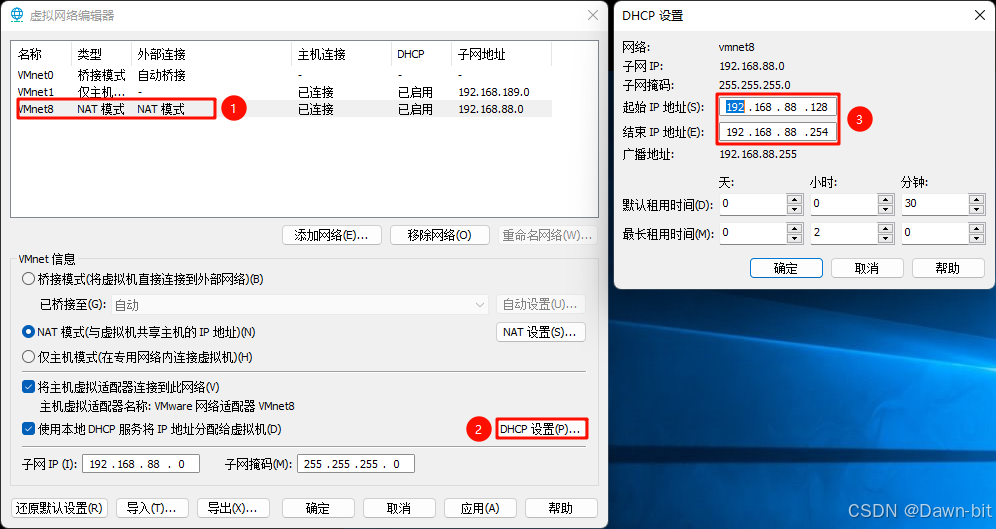Click the 自动设置(U)... button
The width and height of the screenshot is (996, 529).
click(x=541, y=305)
